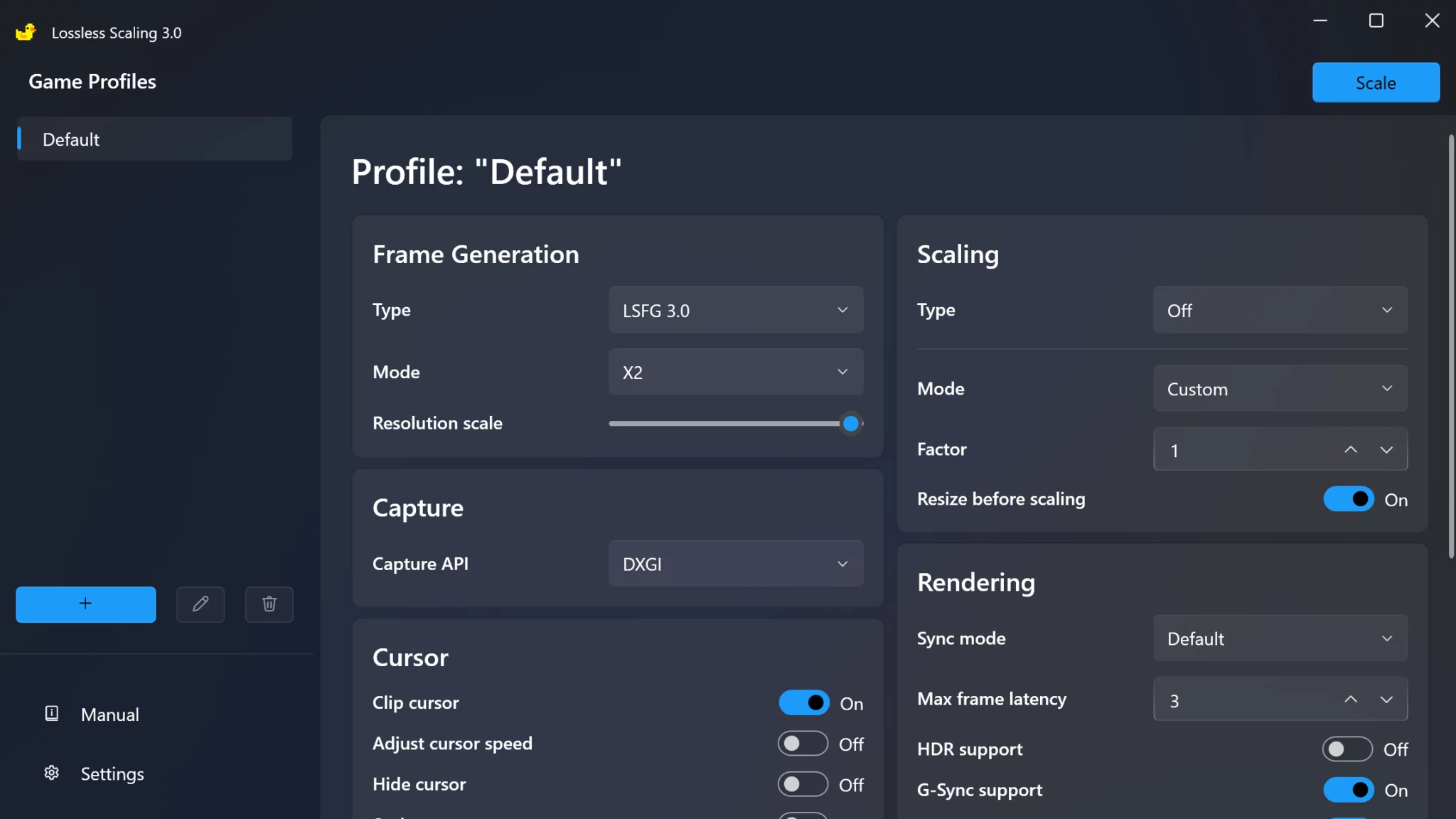Drag the Resolution scale slider
The width and height of the screenshot is (1456, 819).
click(850, 423)
